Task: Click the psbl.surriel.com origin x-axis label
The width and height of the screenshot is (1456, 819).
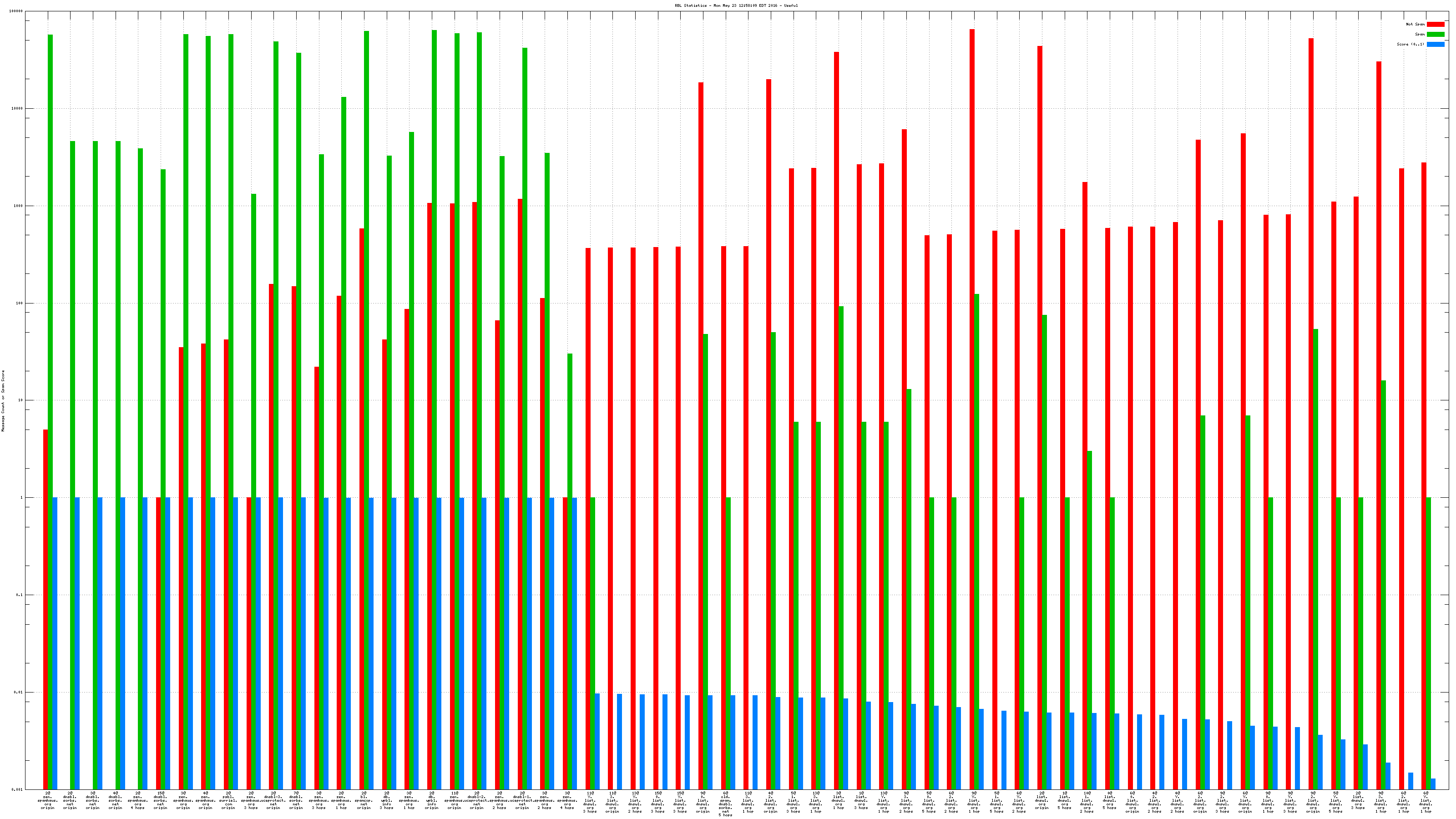Action: coord(228,800)
